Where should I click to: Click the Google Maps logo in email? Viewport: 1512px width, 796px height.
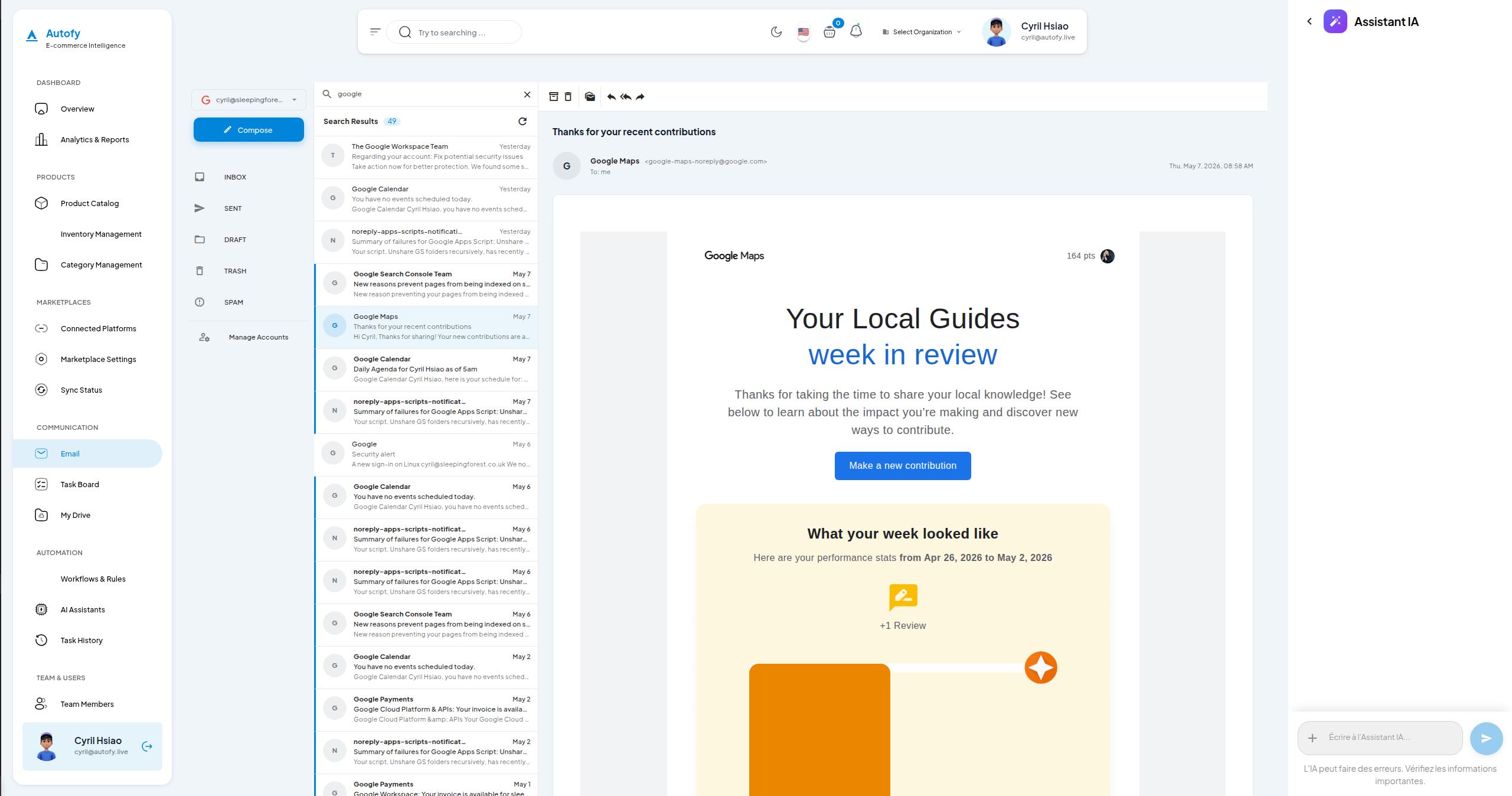[734, 256]
